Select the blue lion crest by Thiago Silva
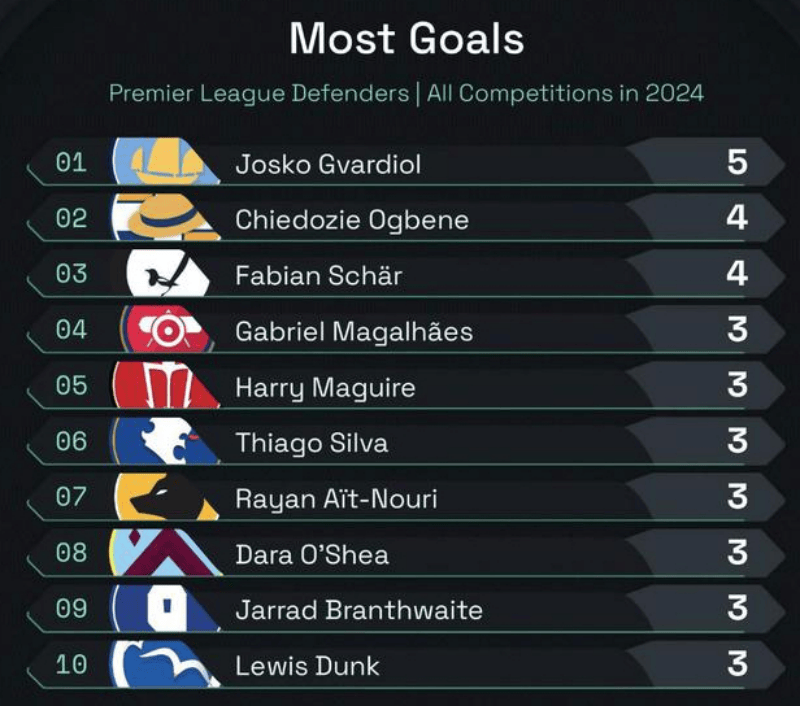 click(166, 441)
